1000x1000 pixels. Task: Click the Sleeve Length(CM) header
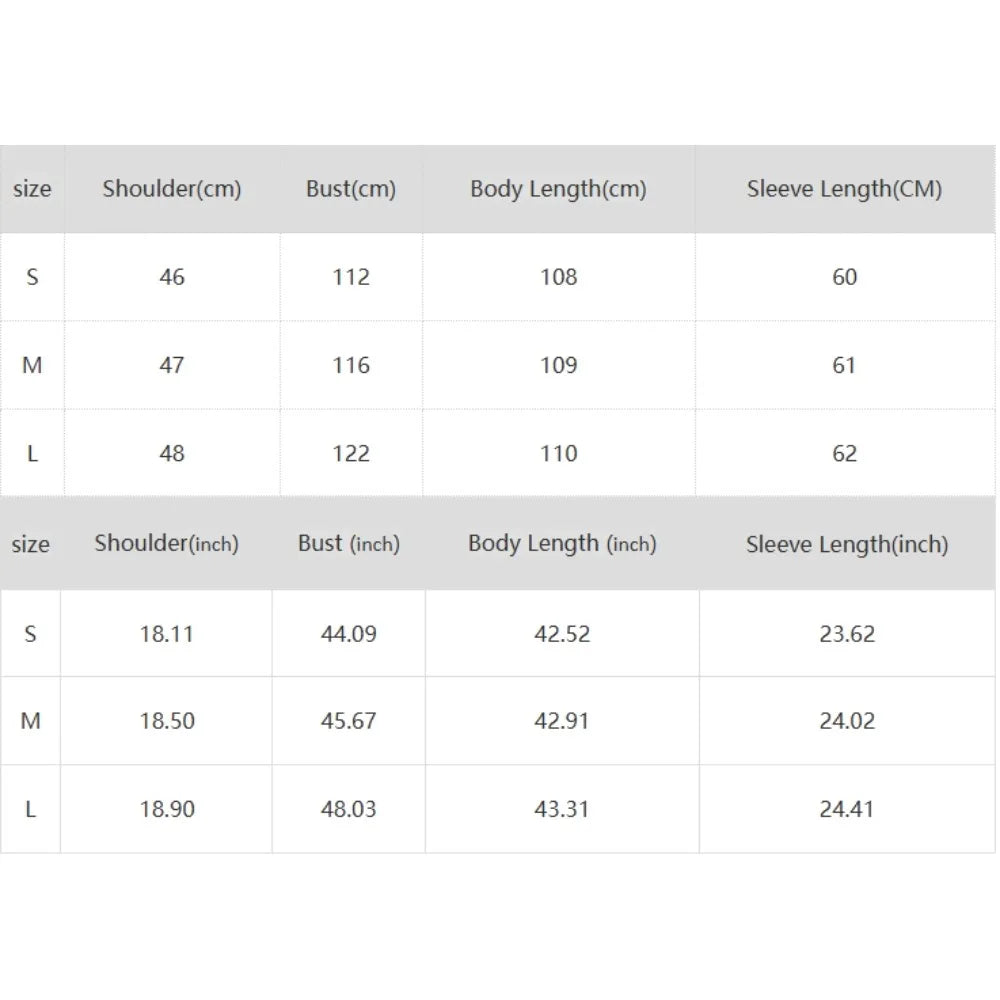tap(845, 189)
